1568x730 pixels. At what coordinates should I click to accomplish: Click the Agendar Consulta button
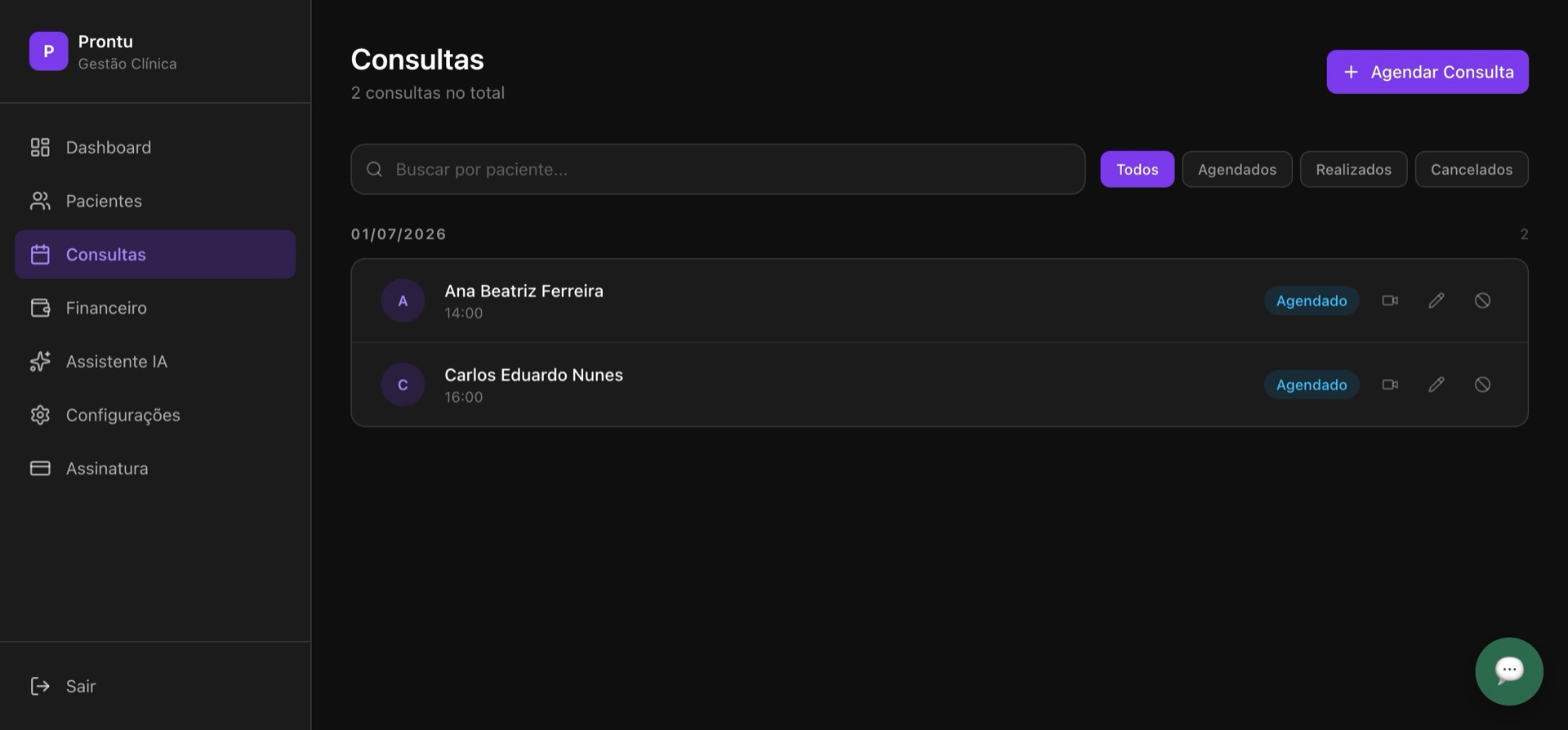coord(1427,72)
